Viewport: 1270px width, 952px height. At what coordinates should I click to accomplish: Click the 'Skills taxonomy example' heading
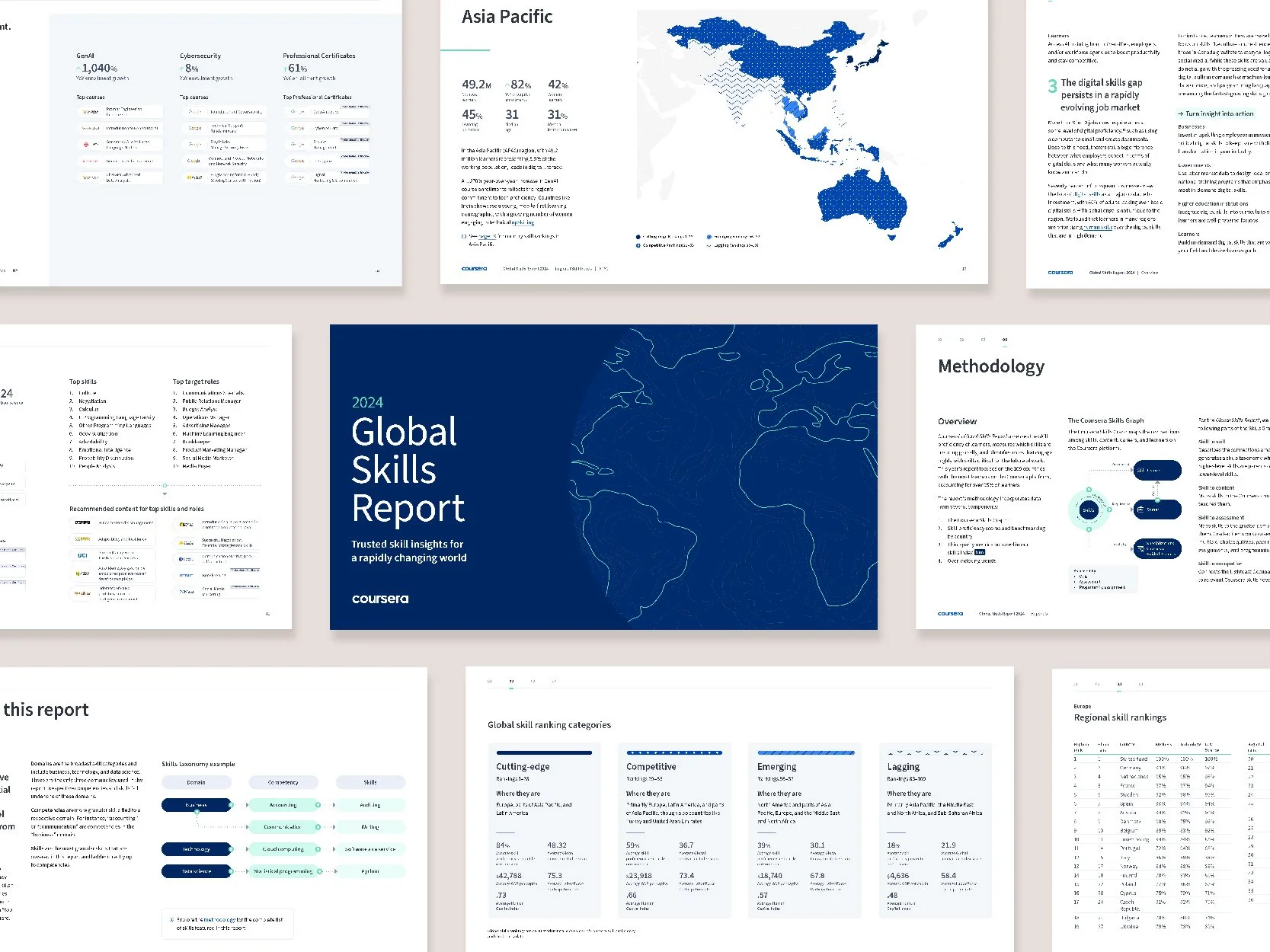(198, 764)
